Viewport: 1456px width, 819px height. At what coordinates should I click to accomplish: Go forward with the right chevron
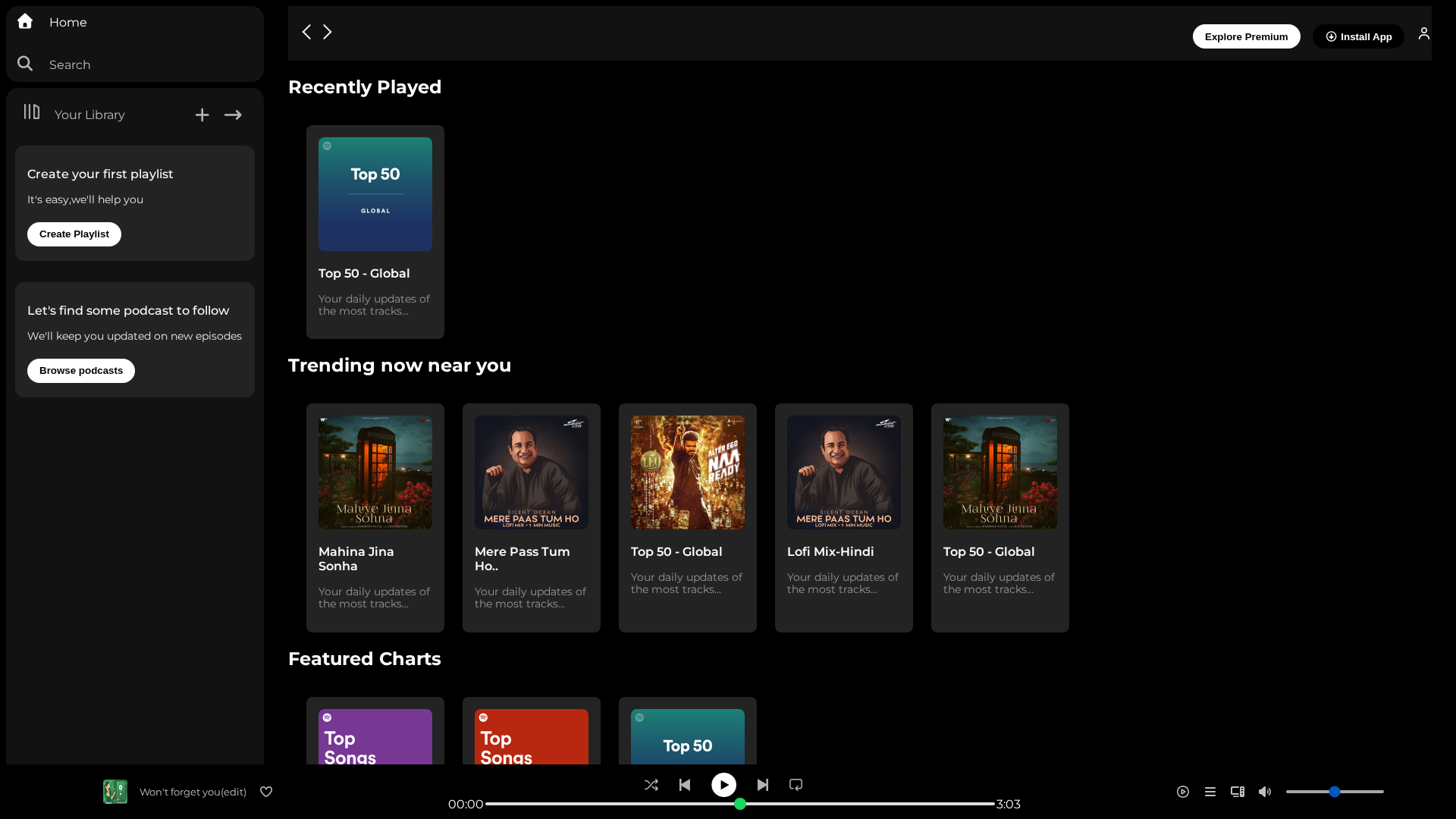[328, 32]
